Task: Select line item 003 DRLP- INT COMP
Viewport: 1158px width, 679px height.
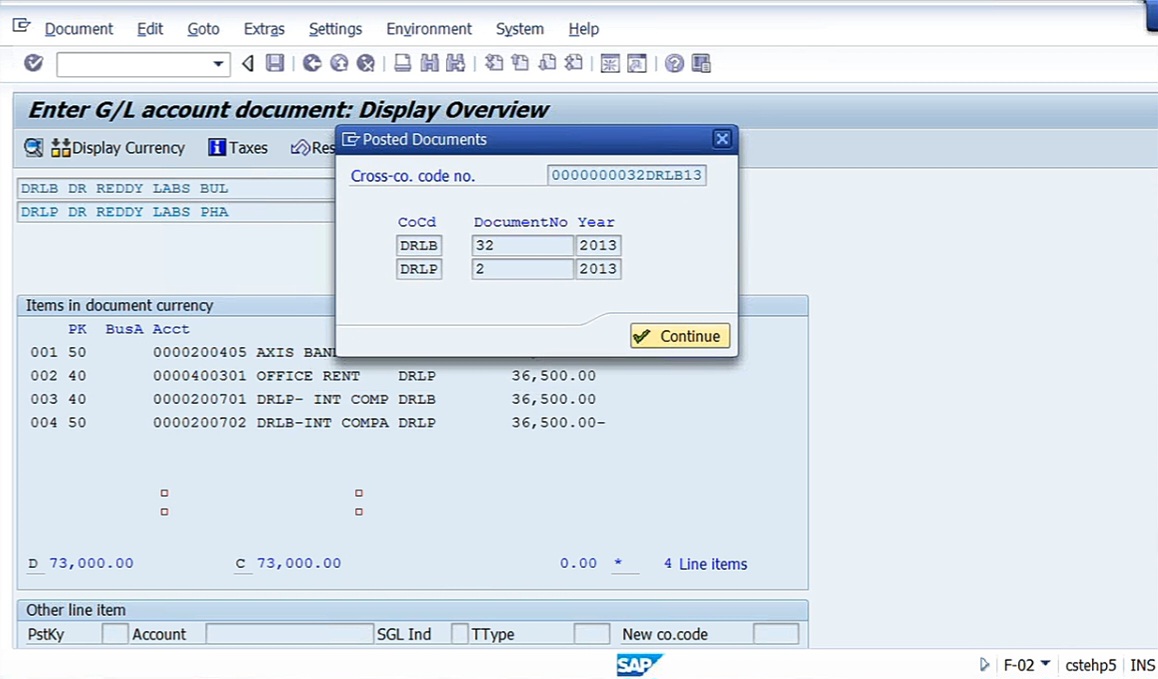Action: 313,399
